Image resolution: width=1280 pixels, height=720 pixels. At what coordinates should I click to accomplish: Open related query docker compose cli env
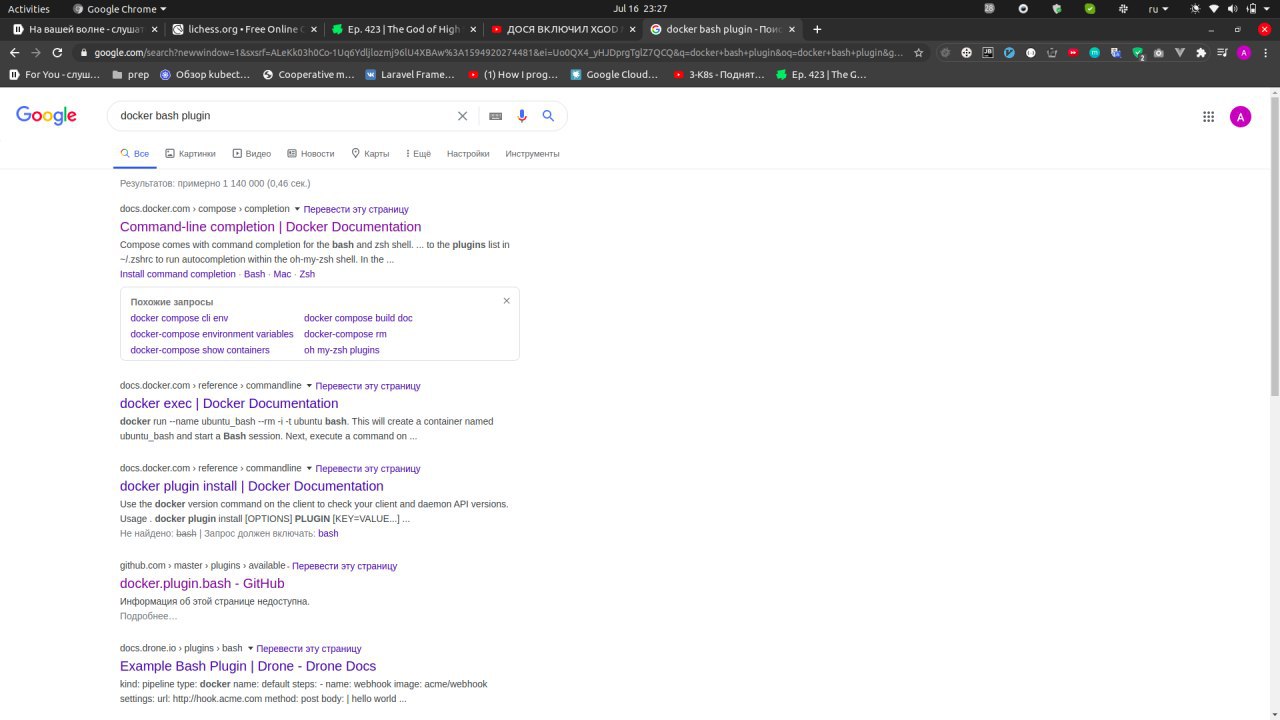(179, 318)
